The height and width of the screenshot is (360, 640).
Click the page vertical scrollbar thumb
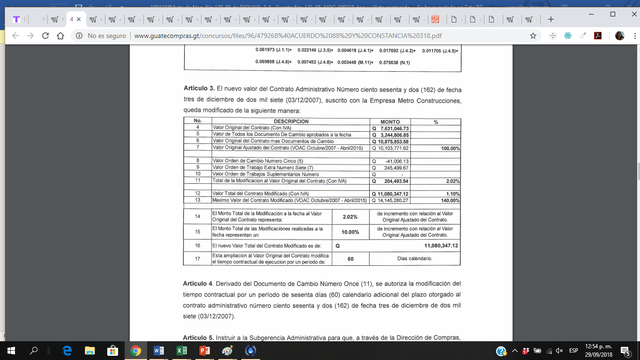coord(638,171)
